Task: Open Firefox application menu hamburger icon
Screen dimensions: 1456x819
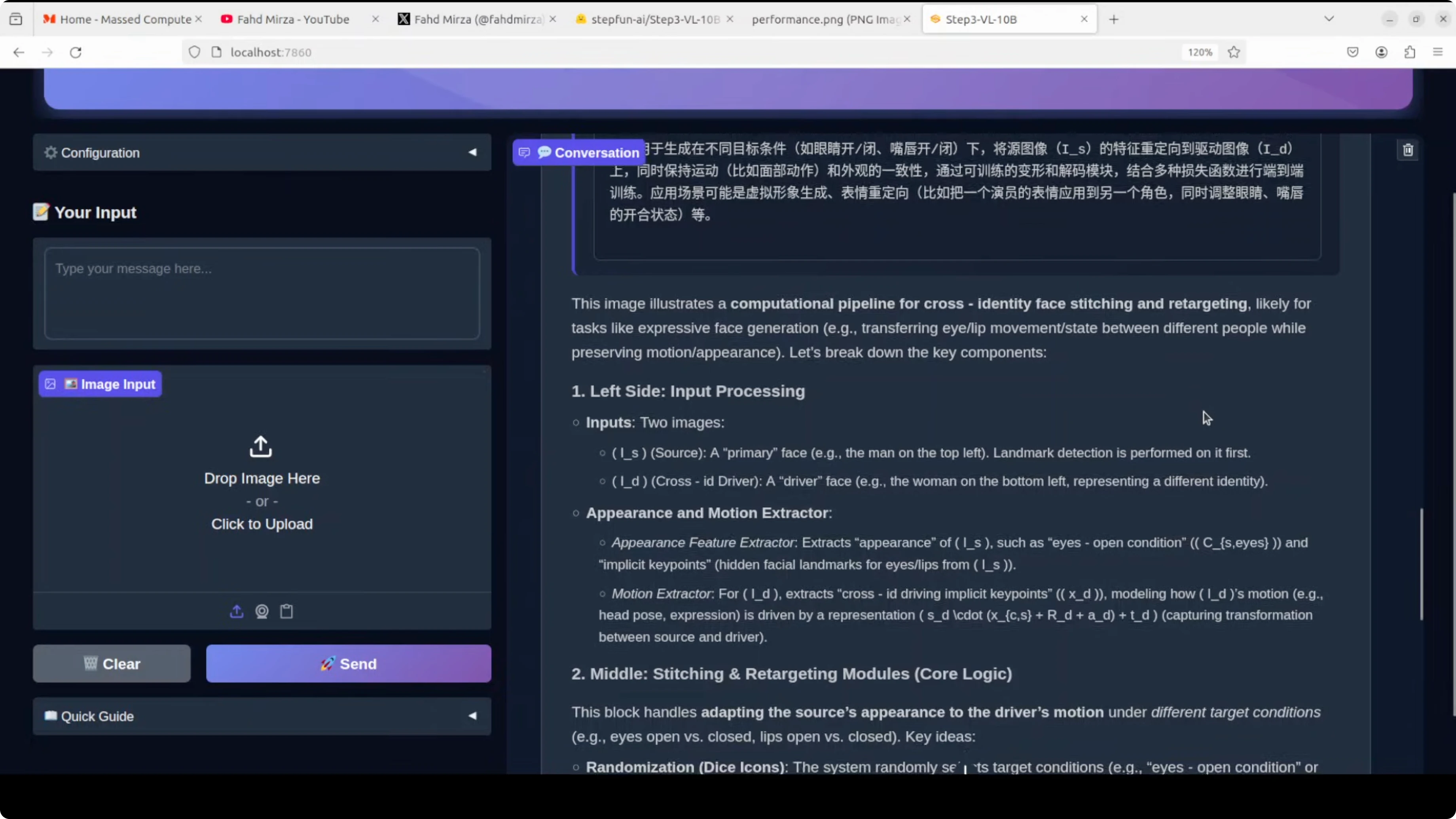Action: coord(1438,52)
